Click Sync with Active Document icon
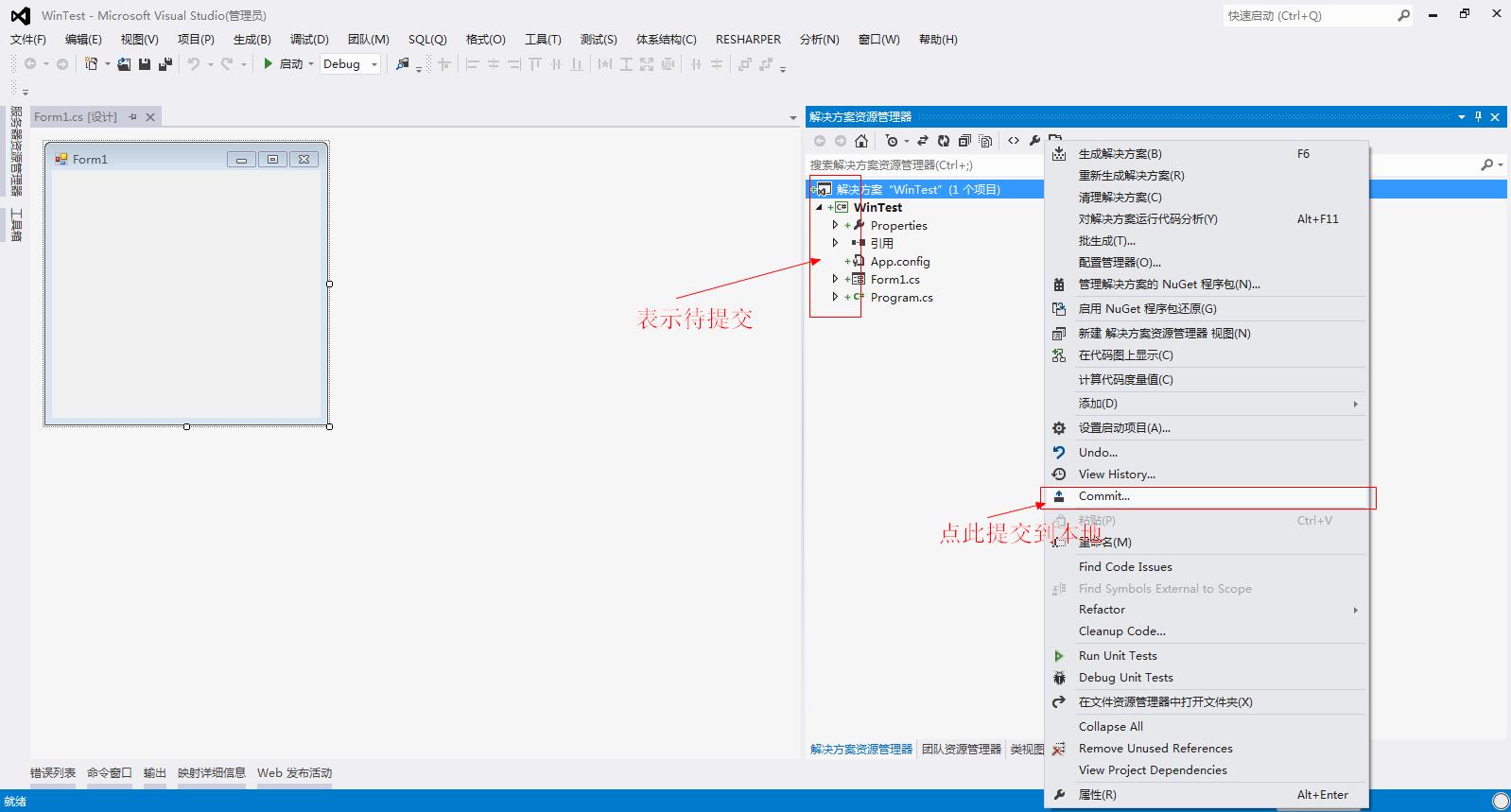The width and height of the screenshot is (1511, 812). tap(923, 141)
